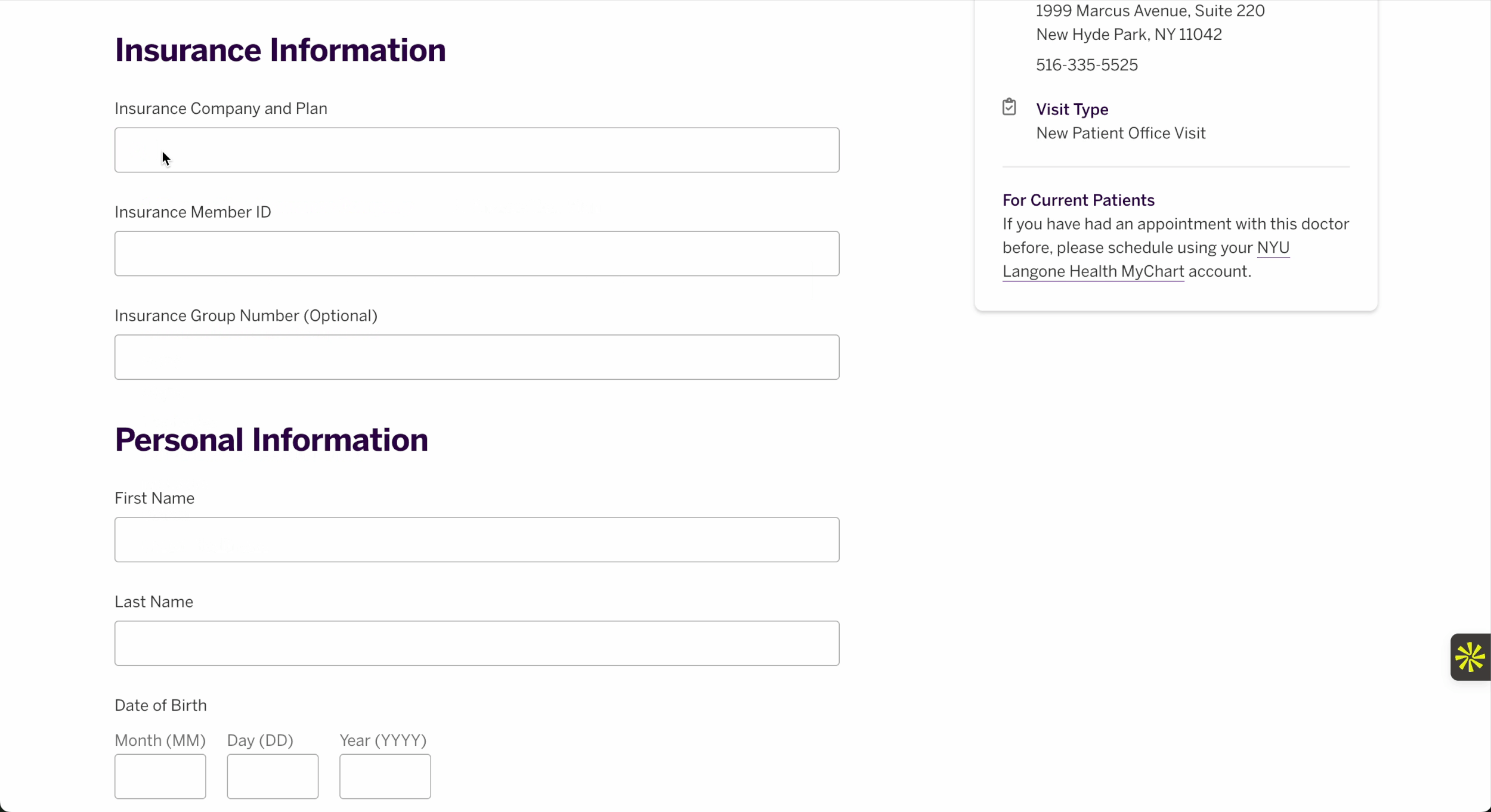Focus the Last Name input field
The image size is (1491, 812).
[477, 643]
